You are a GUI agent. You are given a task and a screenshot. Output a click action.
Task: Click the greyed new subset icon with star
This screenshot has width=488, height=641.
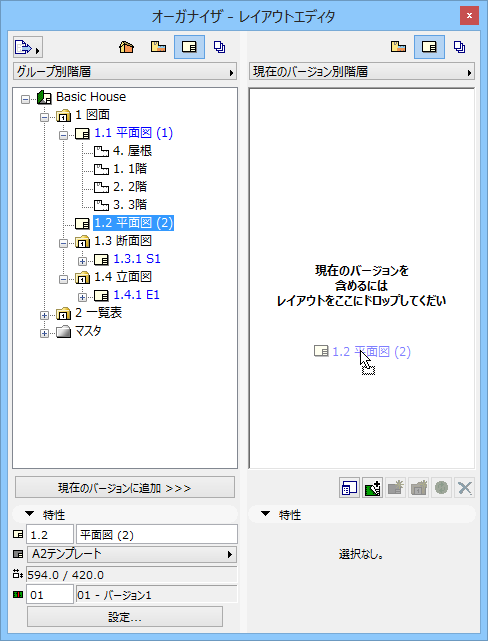point(396,488)
